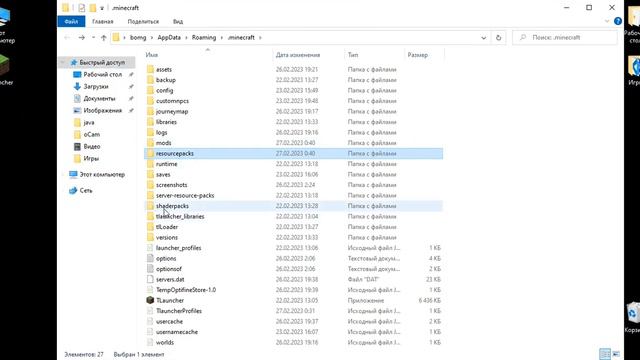Click AppData in the address path
Screen dimensions: 640x360
[x=169, y=38]
